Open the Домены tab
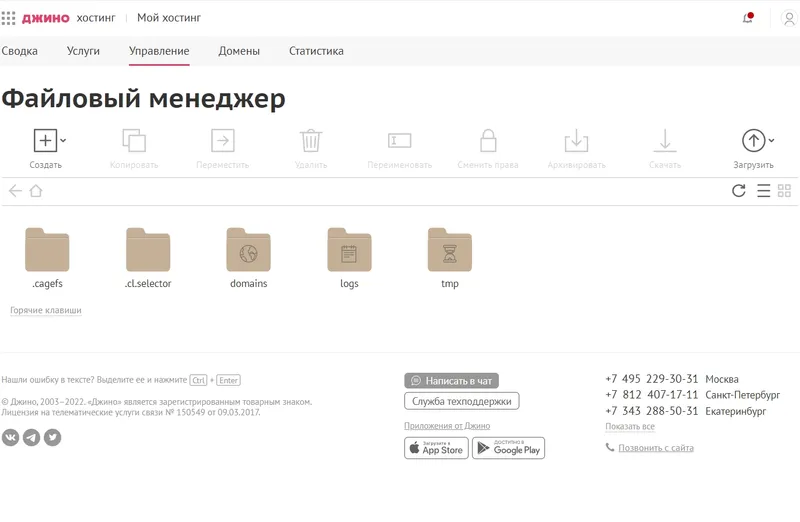800x522 pixels. click(239, 51)
